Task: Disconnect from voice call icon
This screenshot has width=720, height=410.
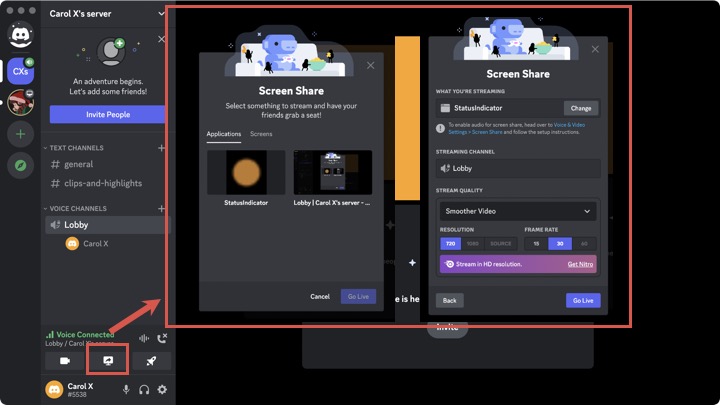Action: pyautogui.click(x=162, y=338)
